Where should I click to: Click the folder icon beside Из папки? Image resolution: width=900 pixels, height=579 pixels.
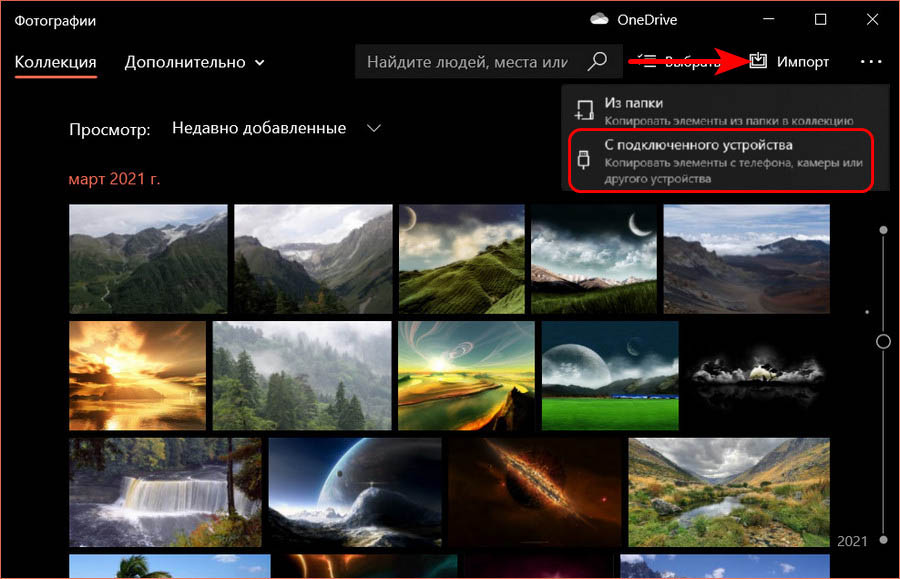tap(585, 111)
